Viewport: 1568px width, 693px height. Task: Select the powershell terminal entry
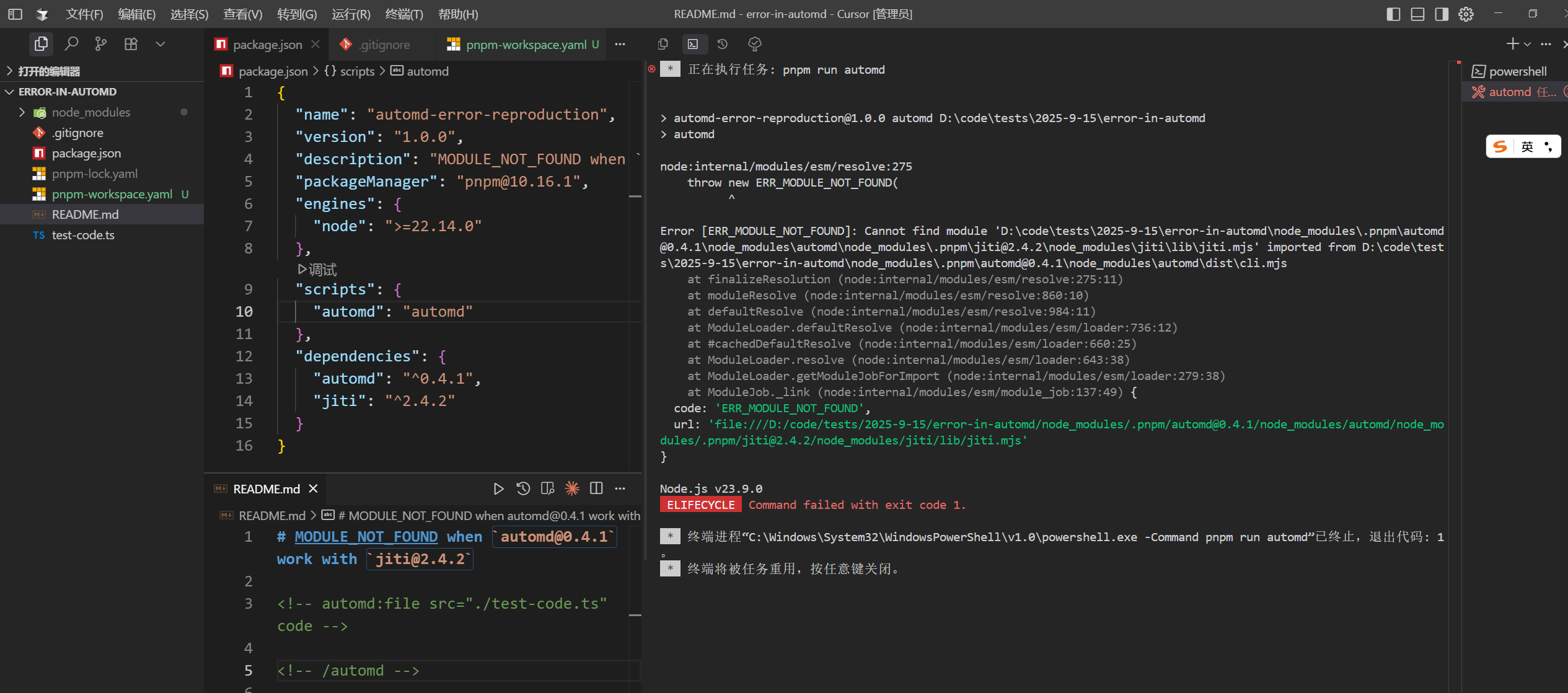click(1515, 71)
